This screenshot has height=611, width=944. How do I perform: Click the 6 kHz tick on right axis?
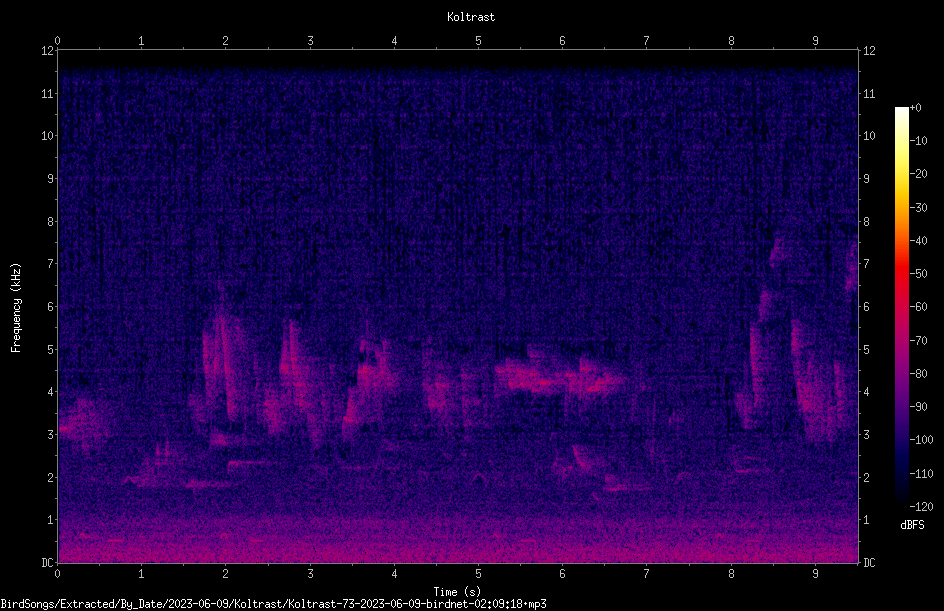coord(866,307)
